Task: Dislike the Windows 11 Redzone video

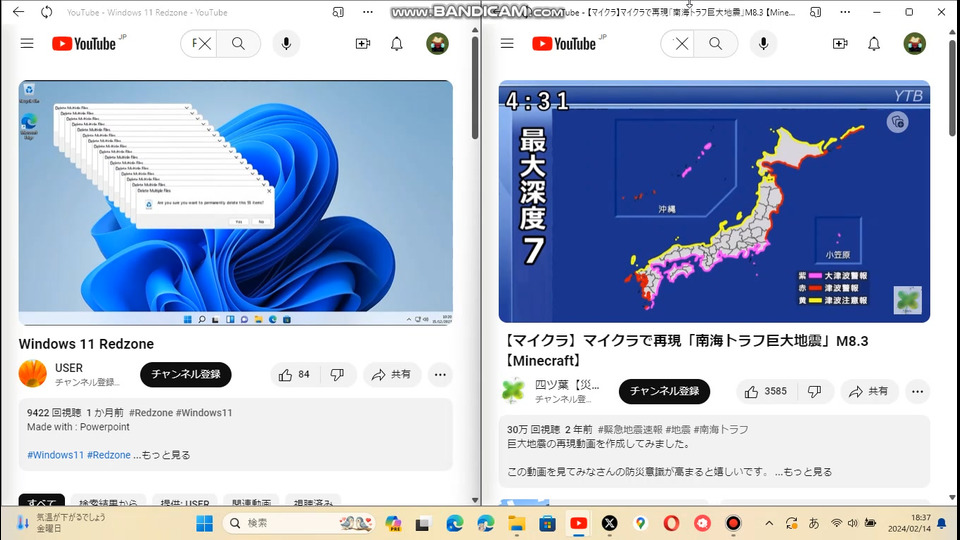Action: click(x=337, y=374)
